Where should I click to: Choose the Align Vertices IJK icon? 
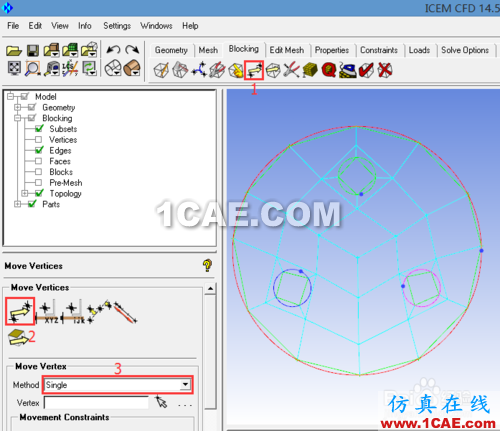73,312
